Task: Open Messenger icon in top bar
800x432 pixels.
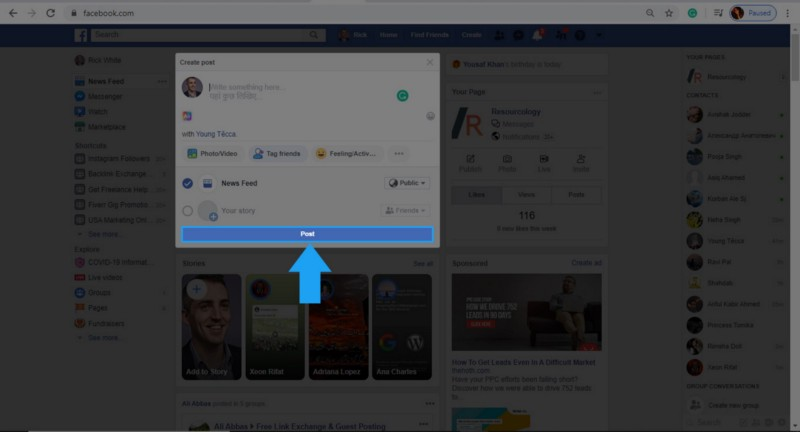Action: [x=518, y=35]
